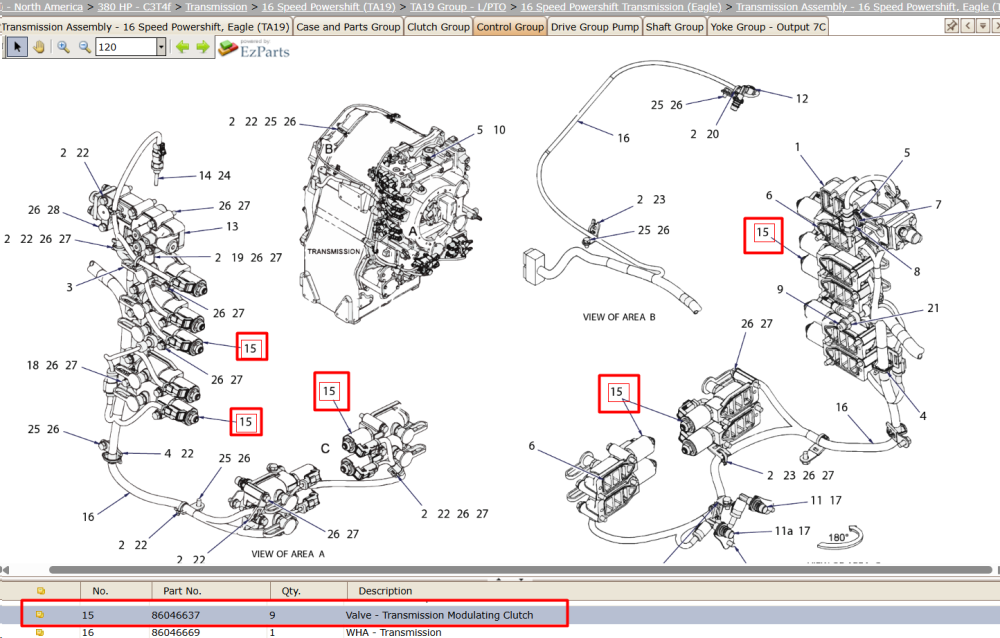Open the tab list dropdown arrow
The height and width of the screenshot is (638, 1000).
coord(983,26)
